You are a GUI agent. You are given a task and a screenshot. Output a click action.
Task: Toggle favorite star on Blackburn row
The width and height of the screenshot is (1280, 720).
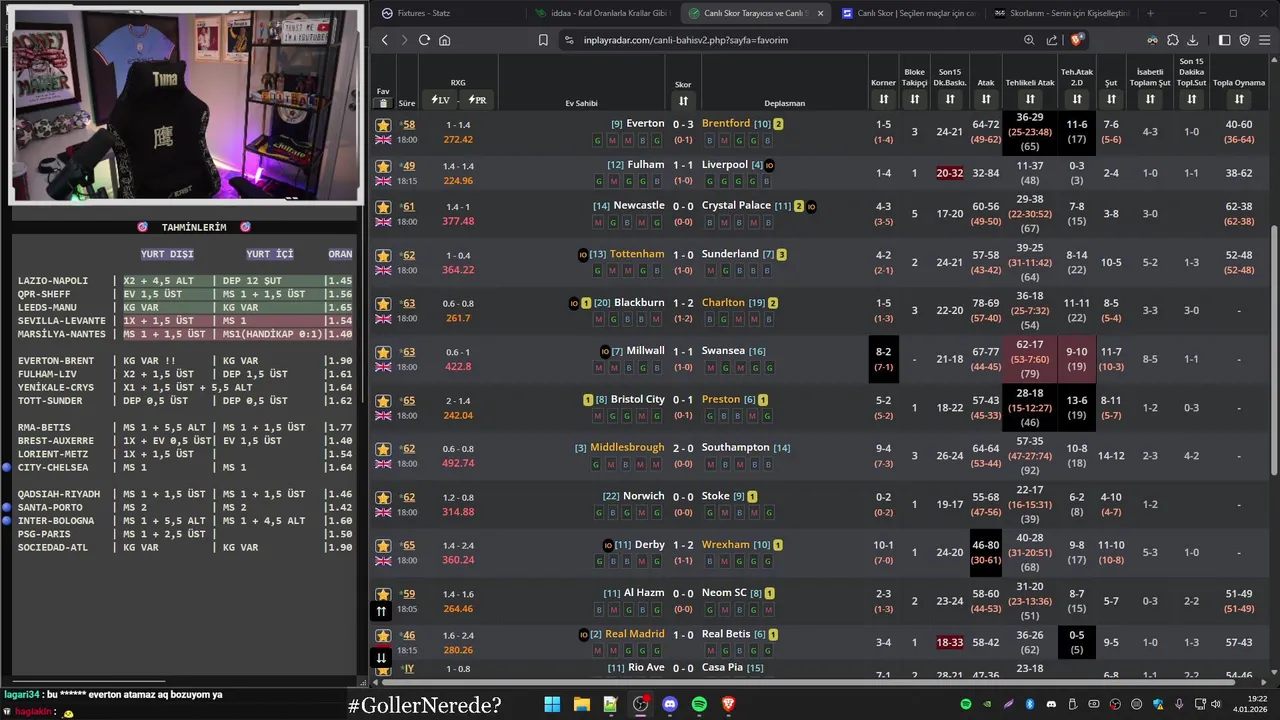pyautogui.click(x=383, y=304)
